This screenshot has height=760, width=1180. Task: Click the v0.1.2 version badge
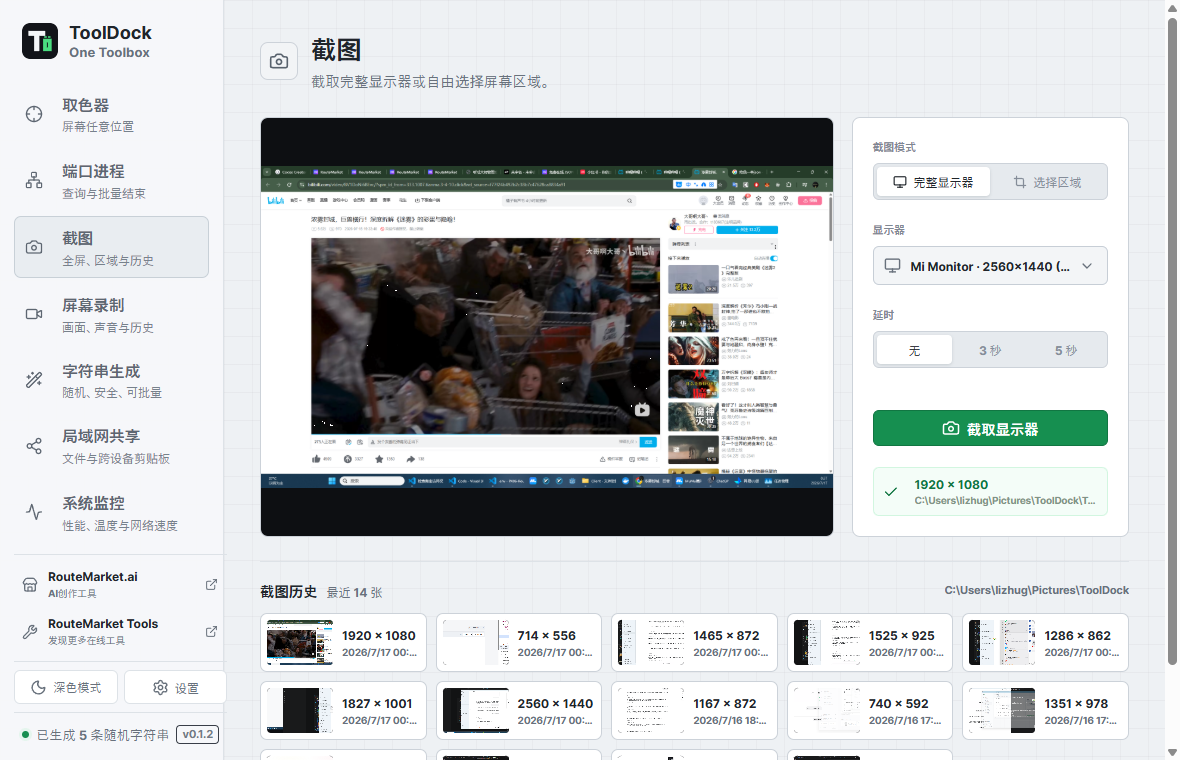197,734
